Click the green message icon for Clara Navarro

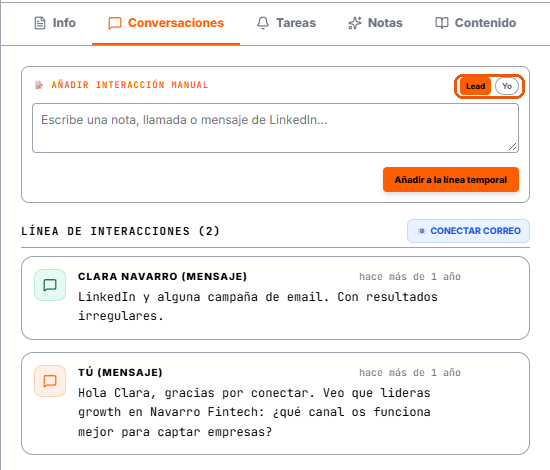[x=50, y=285]
